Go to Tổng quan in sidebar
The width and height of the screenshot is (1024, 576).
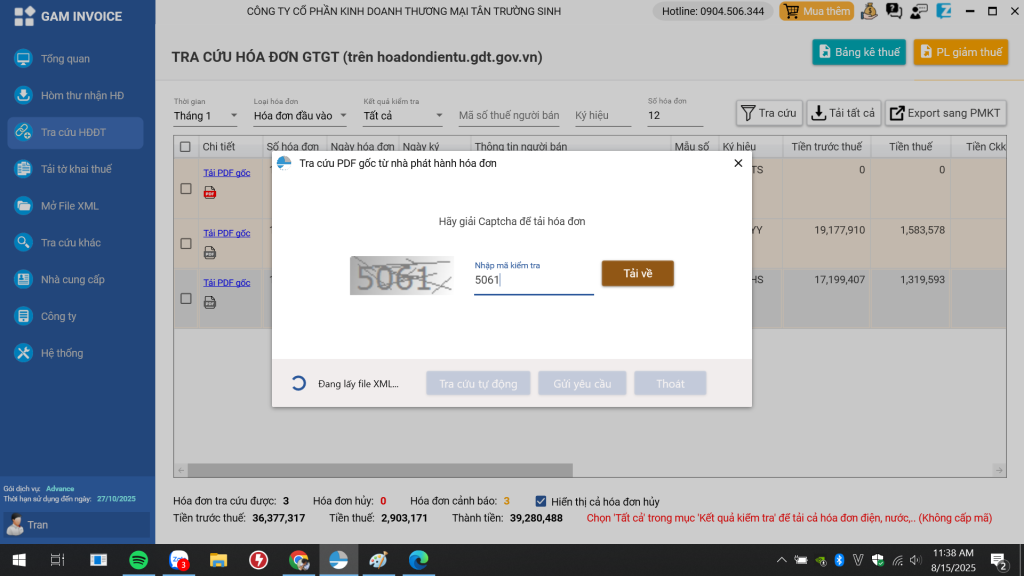pos(65,59)
